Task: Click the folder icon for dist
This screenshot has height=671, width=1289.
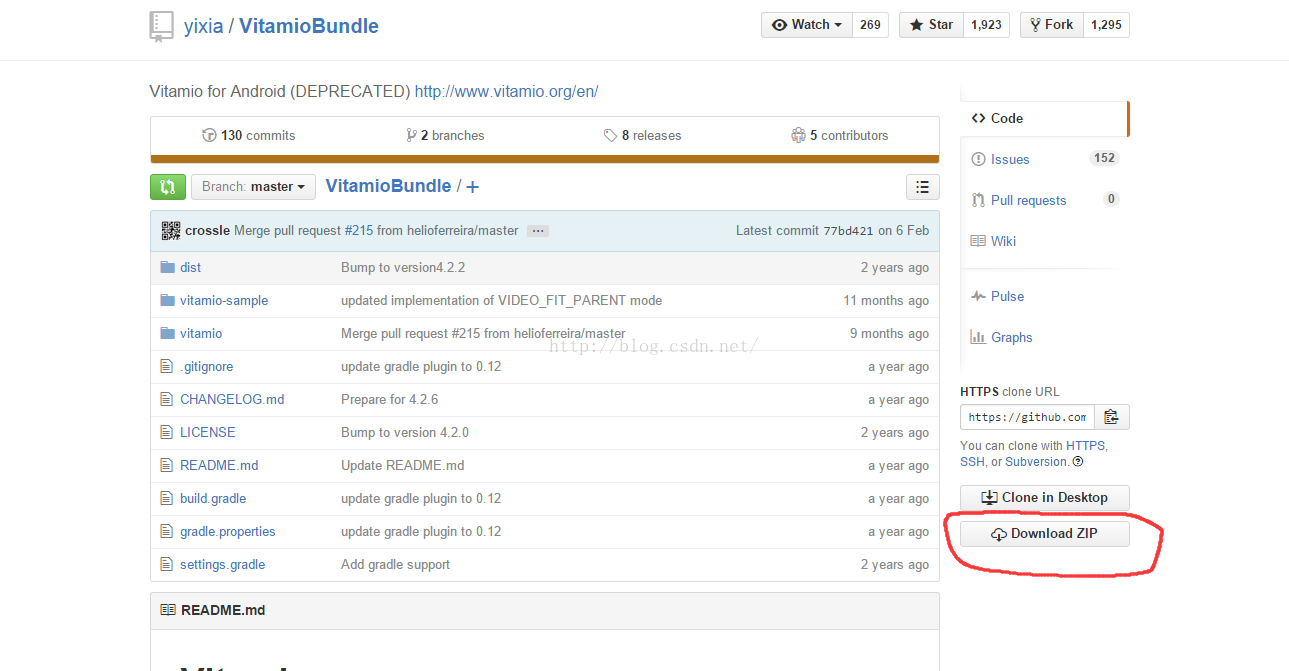Action: click(167, 267)
